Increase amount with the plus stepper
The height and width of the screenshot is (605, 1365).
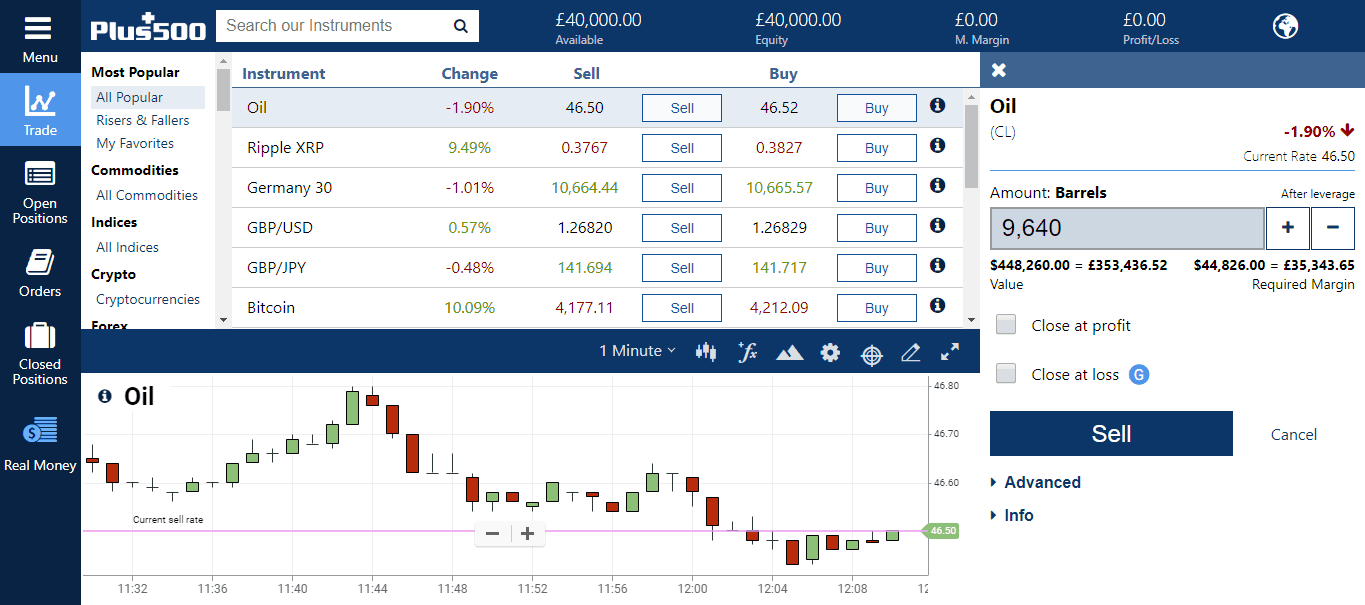(1288, 228)
